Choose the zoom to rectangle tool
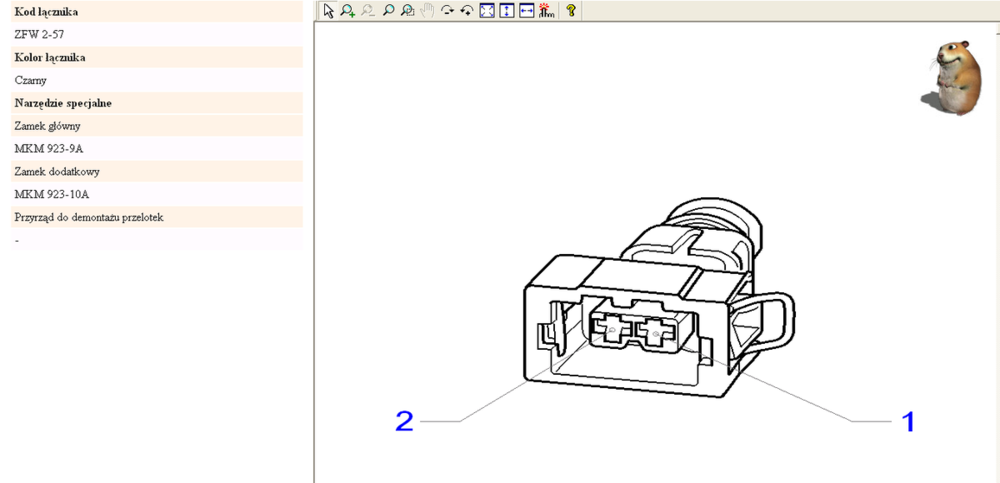Screen dimensions: 1000x483 [x=407, y=11]
